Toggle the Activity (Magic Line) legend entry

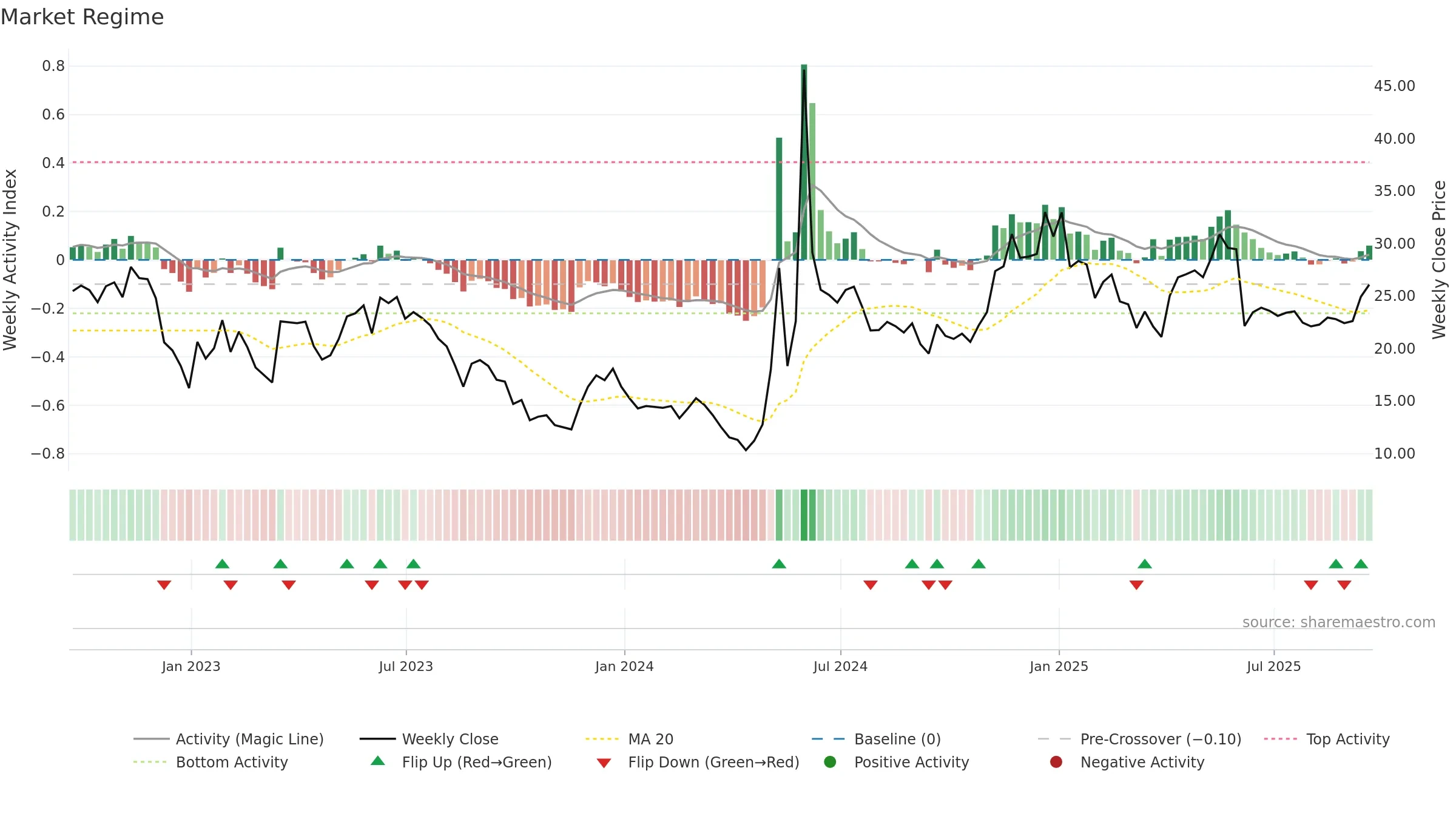[x=229, y=739]
